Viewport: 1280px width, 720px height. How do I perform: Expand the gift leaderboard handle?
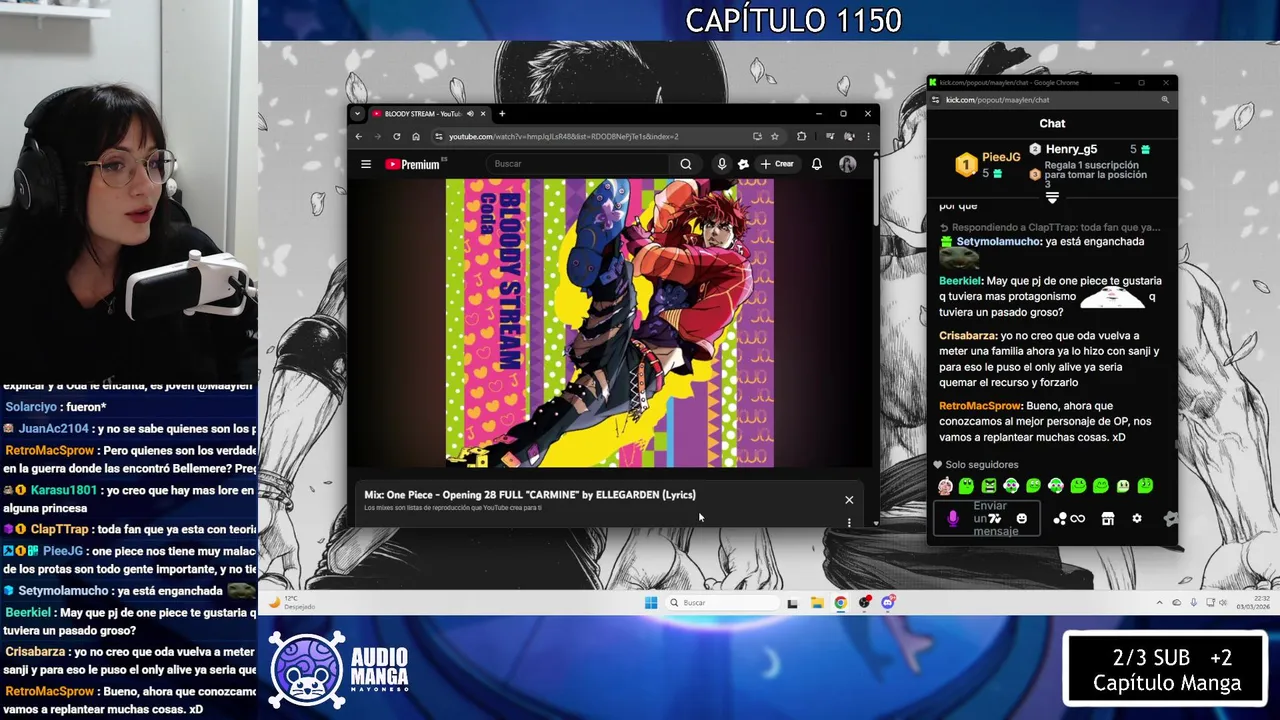(x=1052, y=198)
